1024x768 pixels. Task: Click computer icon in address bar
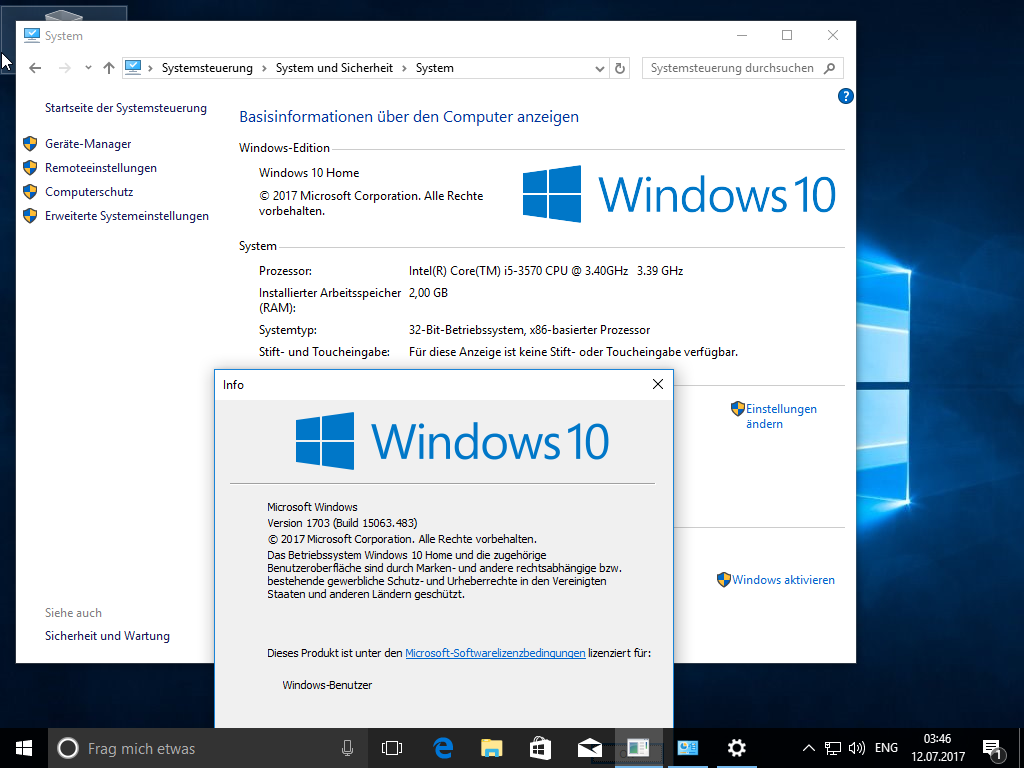[x=133, y=68]
